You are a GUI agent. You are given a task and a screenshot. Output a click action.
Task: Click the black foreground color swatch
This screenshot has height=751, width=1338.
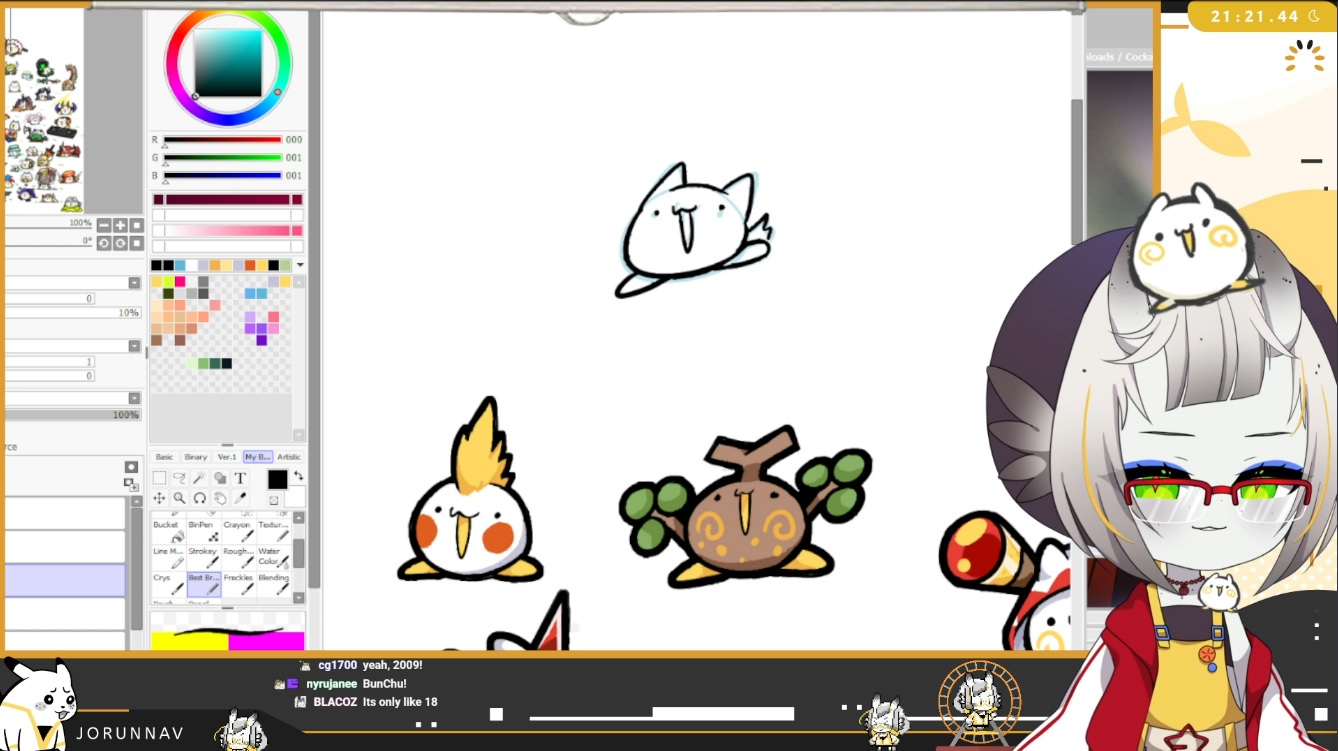pos(277,480)
